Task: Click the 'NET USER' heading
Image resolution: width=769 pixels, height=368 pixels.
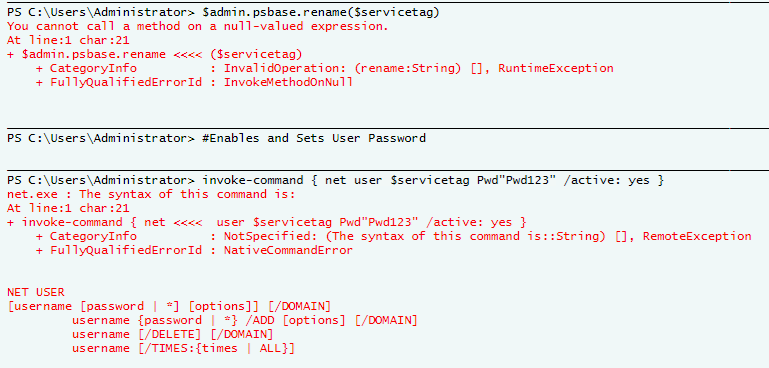Action: click(36, 292)
